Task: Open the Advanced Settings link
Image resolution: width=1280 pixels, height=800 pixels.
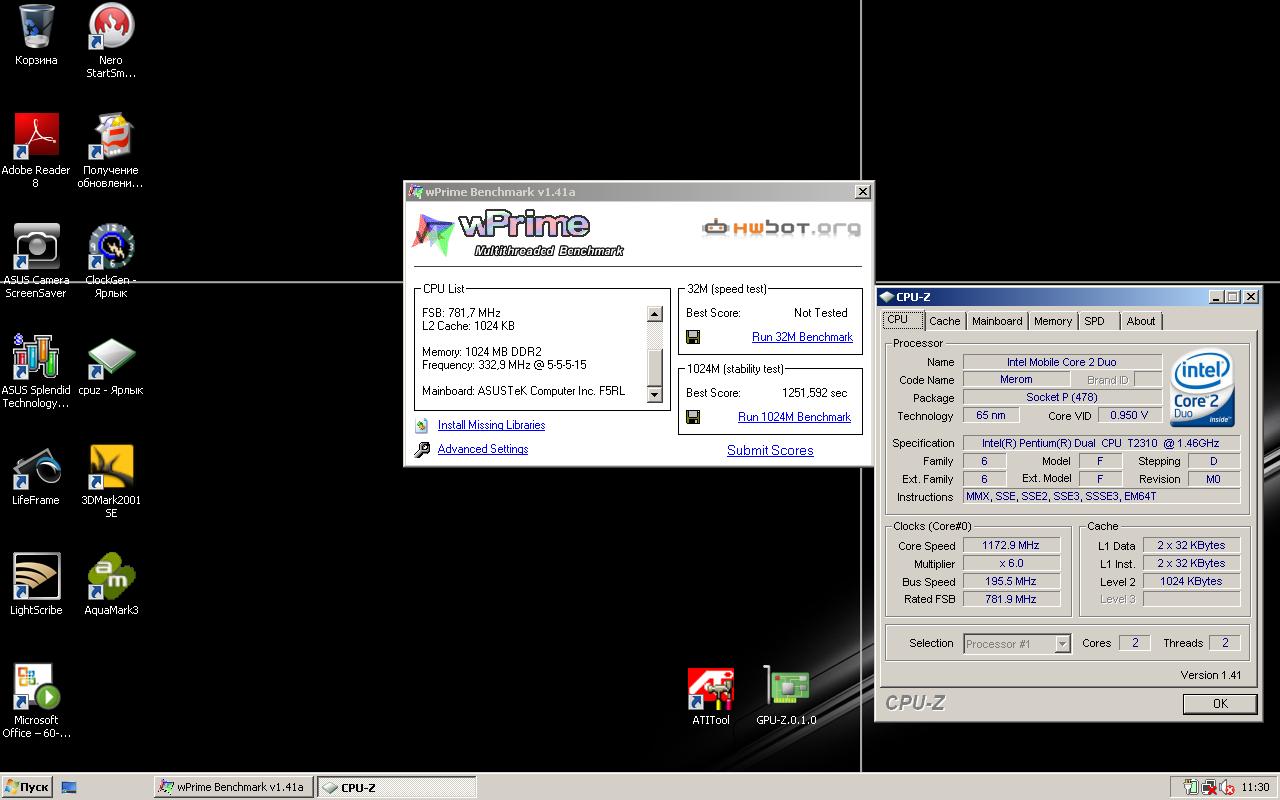Action: tap(483, 449)
